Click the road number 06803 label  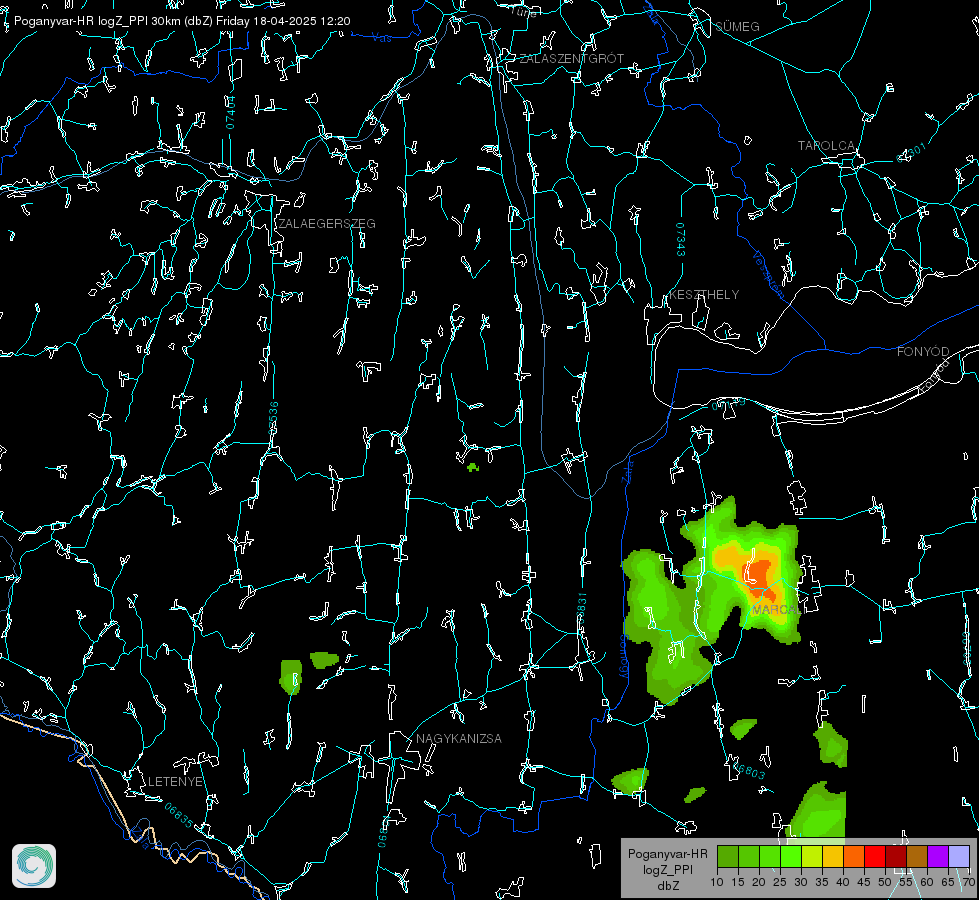pyautogui.click(x=747, y=769)
